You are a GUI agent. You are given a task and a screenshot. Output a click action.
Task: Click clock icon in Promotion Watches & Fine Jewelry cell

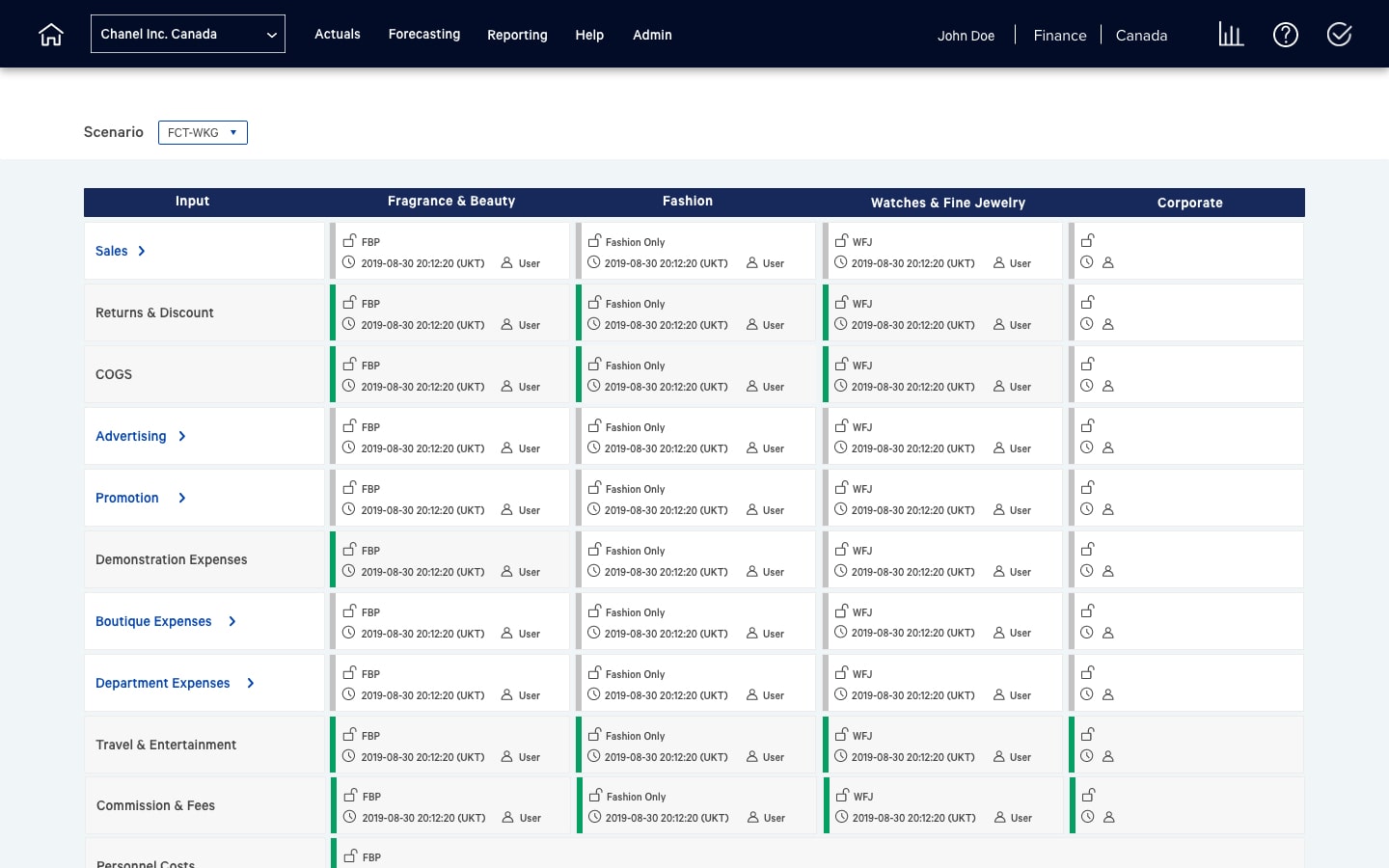point(841,509)
